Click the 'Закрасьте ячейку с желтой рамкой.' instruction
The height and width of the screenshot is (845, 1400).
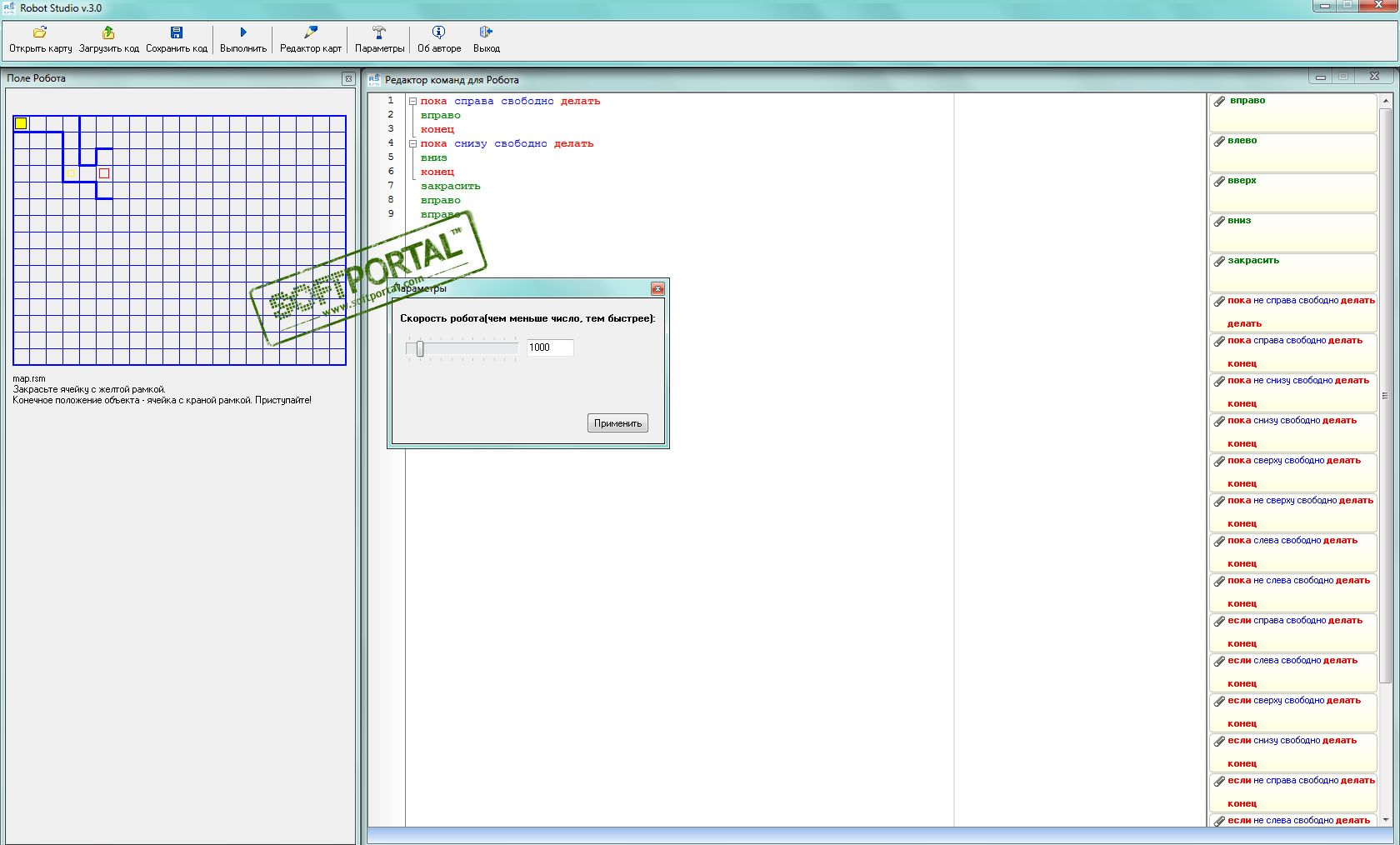pyautogui.click(x=89, y=389)
